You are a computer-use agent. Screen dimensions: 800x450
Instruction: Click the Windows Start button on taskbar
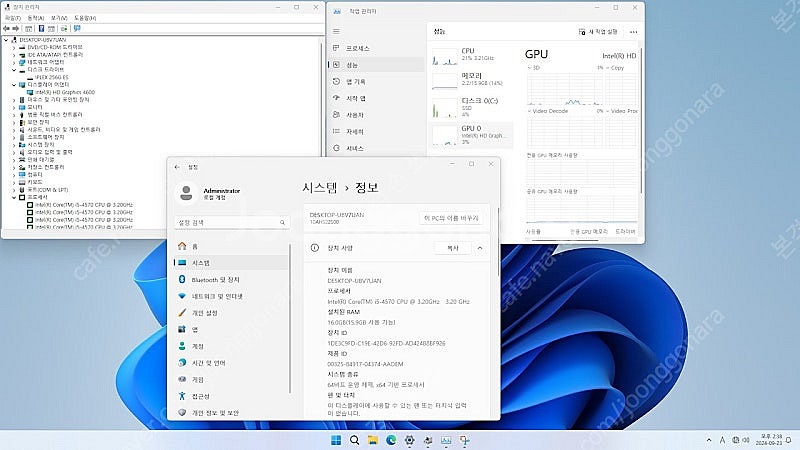(x=336, y=440)
